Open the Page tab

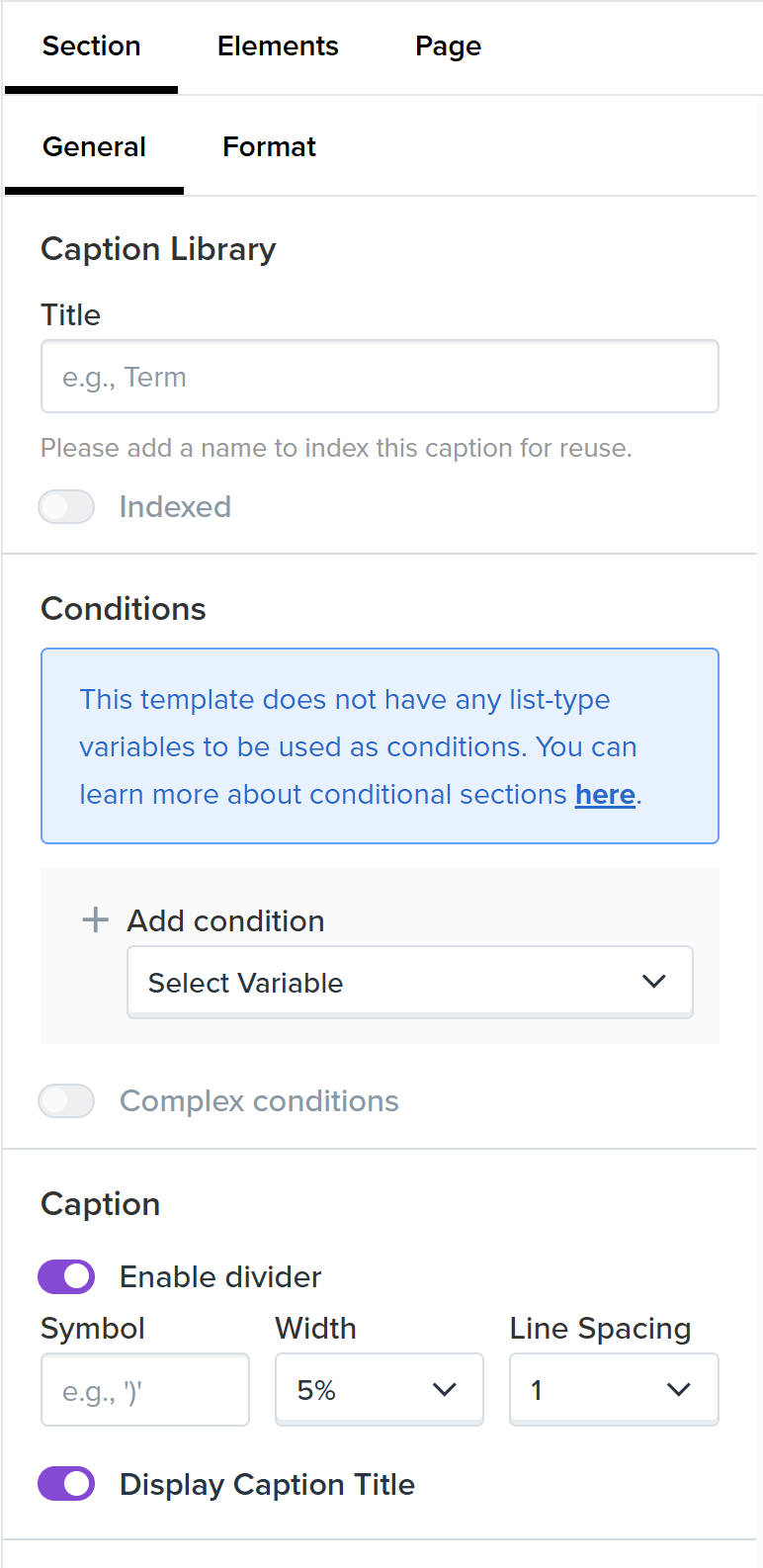pos(448,46)
